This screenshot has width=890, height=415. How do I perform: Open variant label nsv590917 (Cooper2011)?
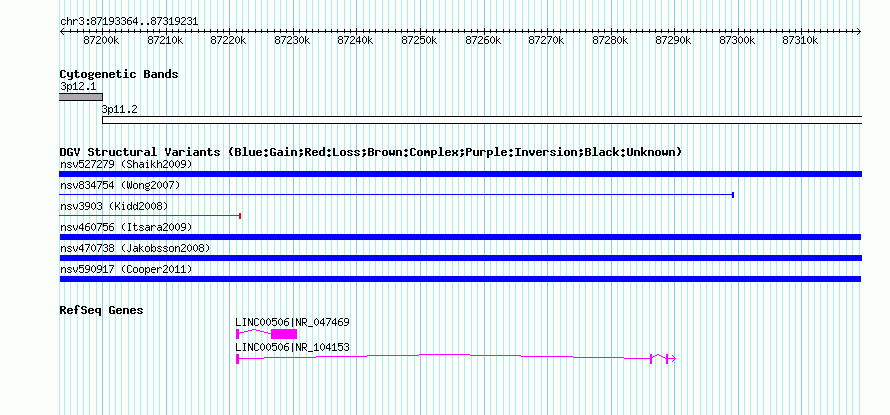126,269
